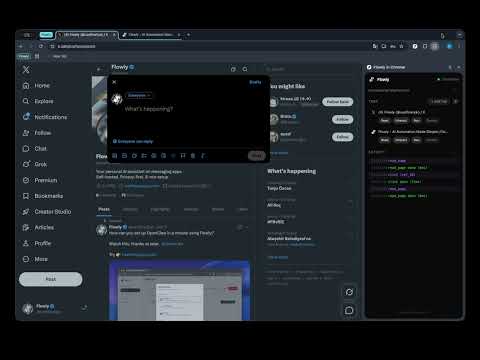The height and width of the screenshot is (360, 480).
Task: Open a new browser tab
Action: pyautogui.click(x=188, y=35)
